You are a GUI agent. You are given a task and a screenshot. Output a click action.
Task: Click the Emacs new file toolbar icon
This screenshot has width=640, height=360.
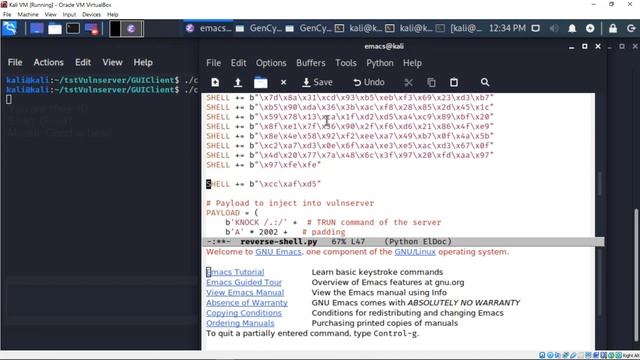click(x=215, y=82)
